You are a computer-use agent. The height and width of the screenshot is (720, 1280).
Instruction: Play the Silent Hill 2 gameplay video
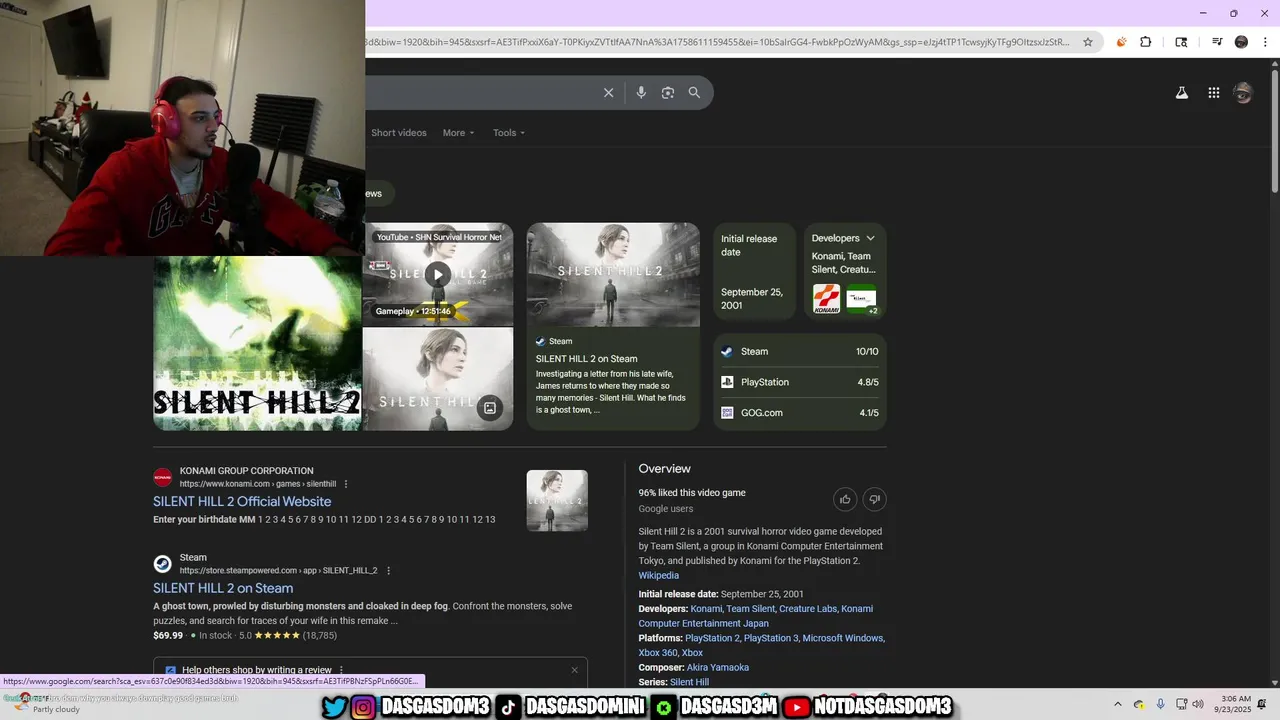437,274
